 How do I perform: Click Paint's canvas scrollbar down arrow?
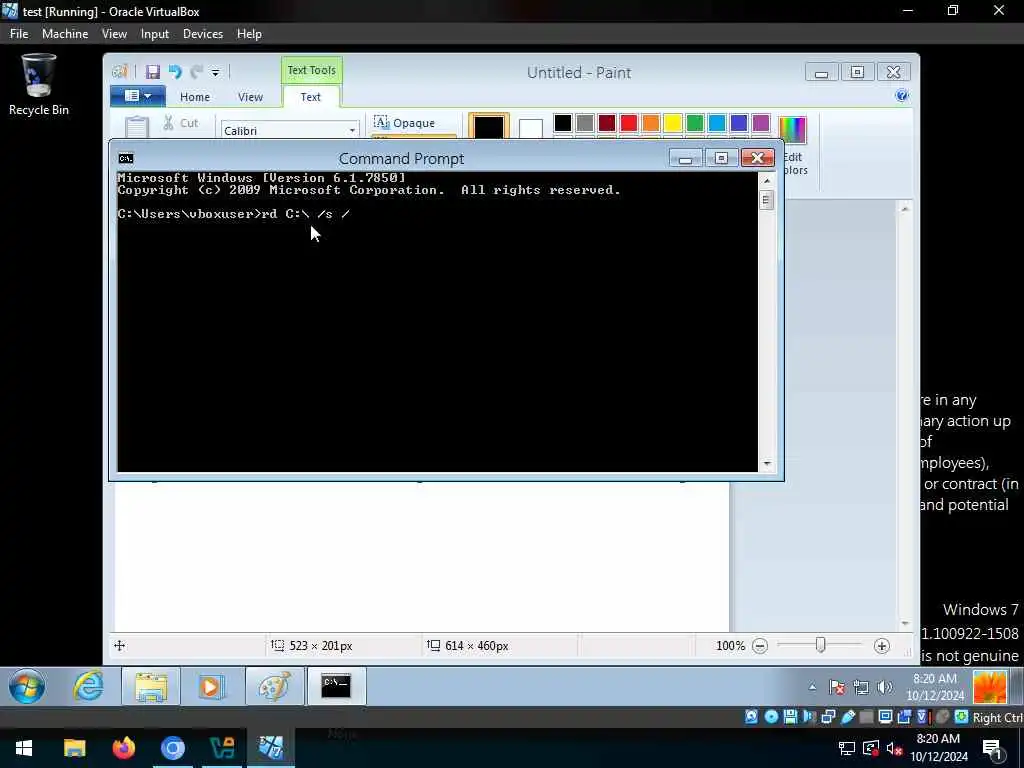click(905, 624)
